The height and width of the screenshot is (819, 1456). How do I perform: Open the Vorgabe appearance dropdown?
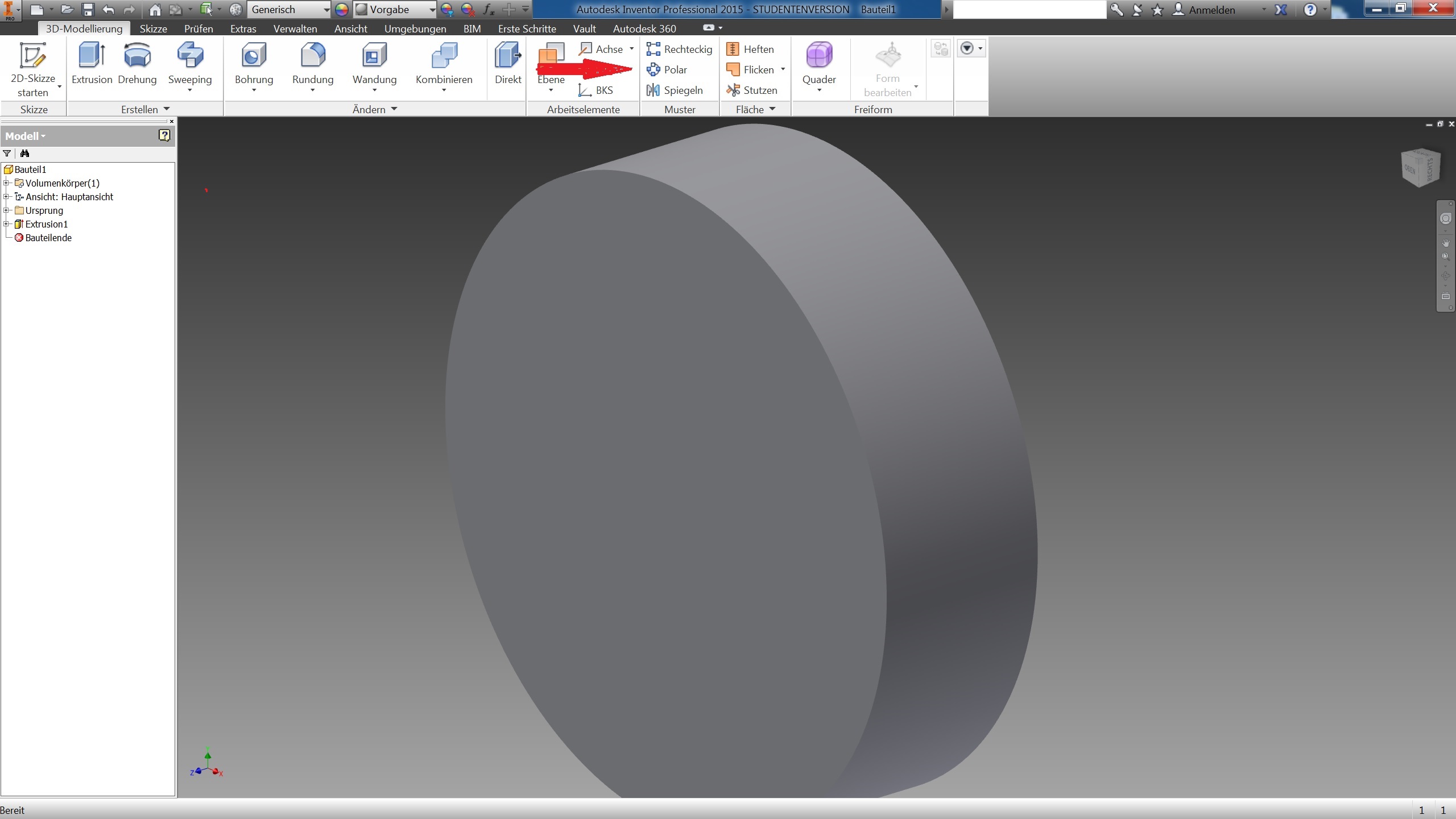click(432, 10)
